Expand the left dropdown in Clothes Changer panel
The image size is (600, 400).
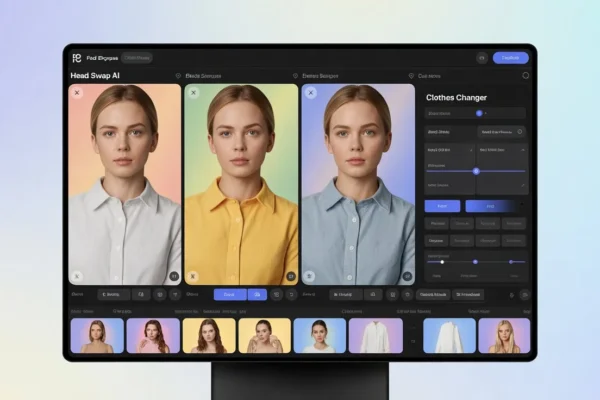(x=449, y=149)
